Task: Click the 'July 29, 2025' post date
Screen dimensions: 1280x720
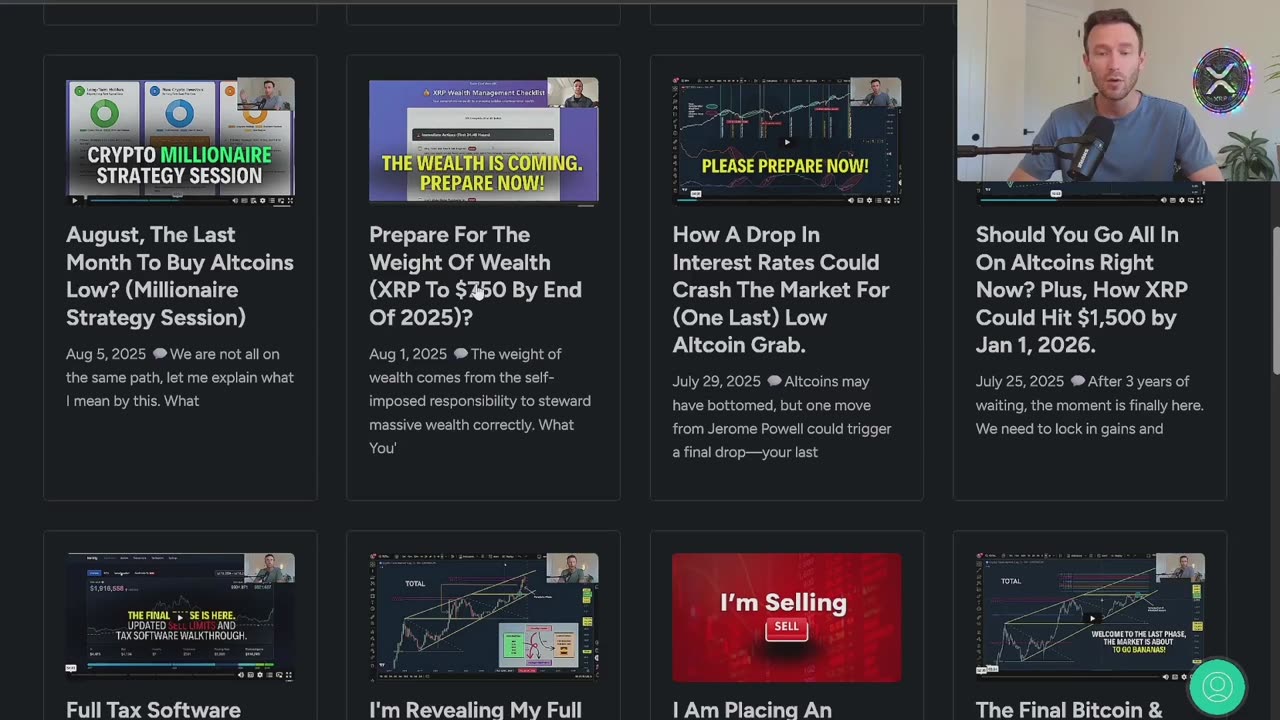Action: pyautogui.click(x=716, y=381)
